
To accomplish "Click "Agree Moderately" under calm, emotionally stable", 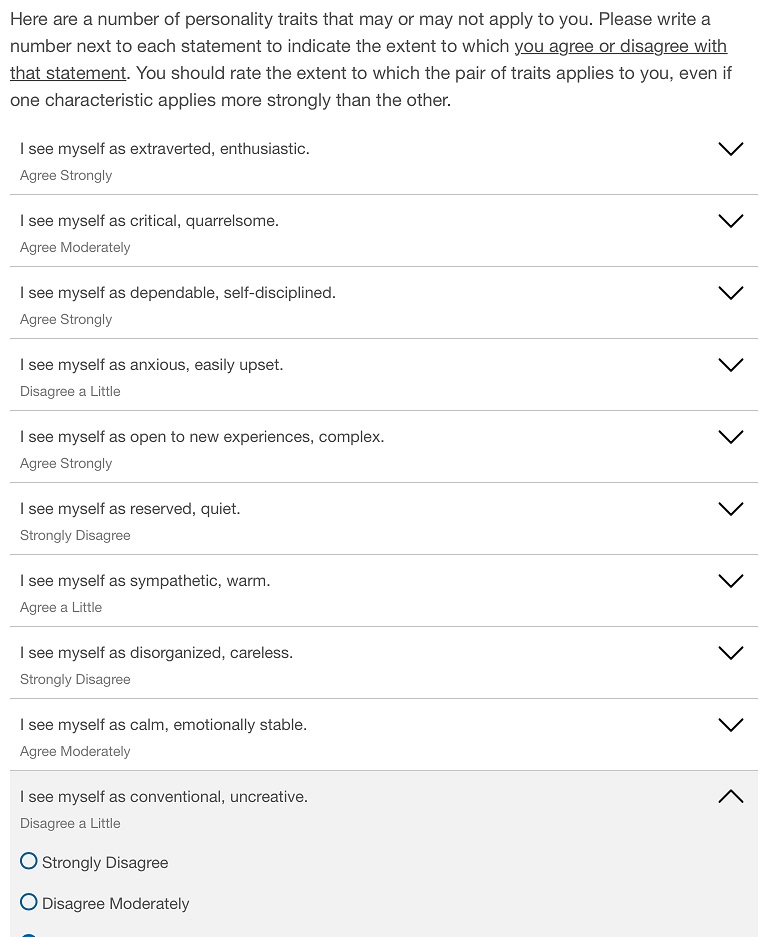I will (75, 752).
